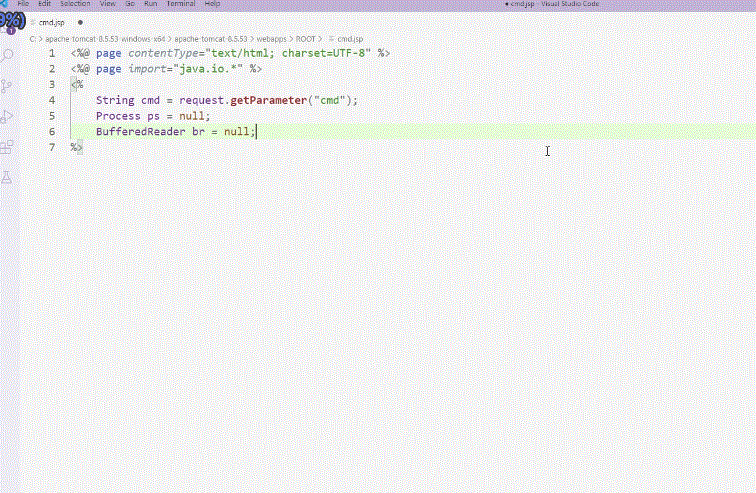
Task: Click line number 1 in gutter
Action: point(52,53)
